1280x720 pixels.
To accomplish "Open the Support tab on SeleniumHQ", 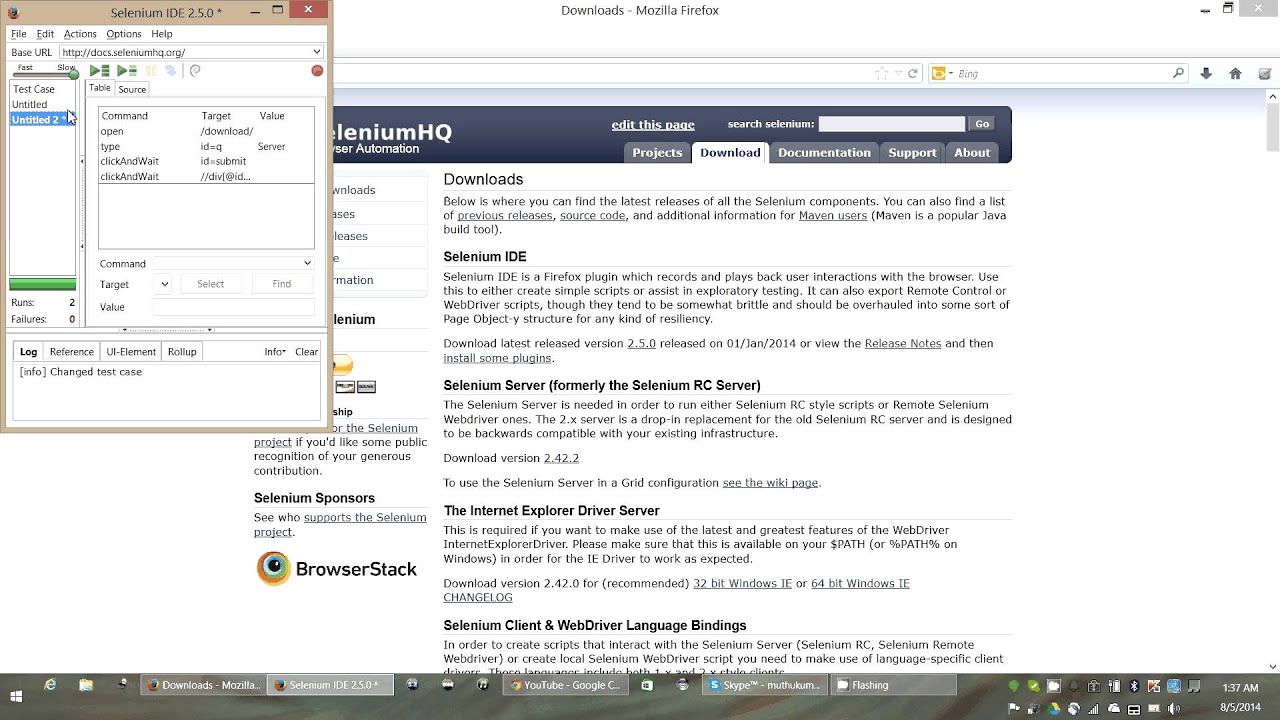I will pyautogui.click(x=912, y=152).
